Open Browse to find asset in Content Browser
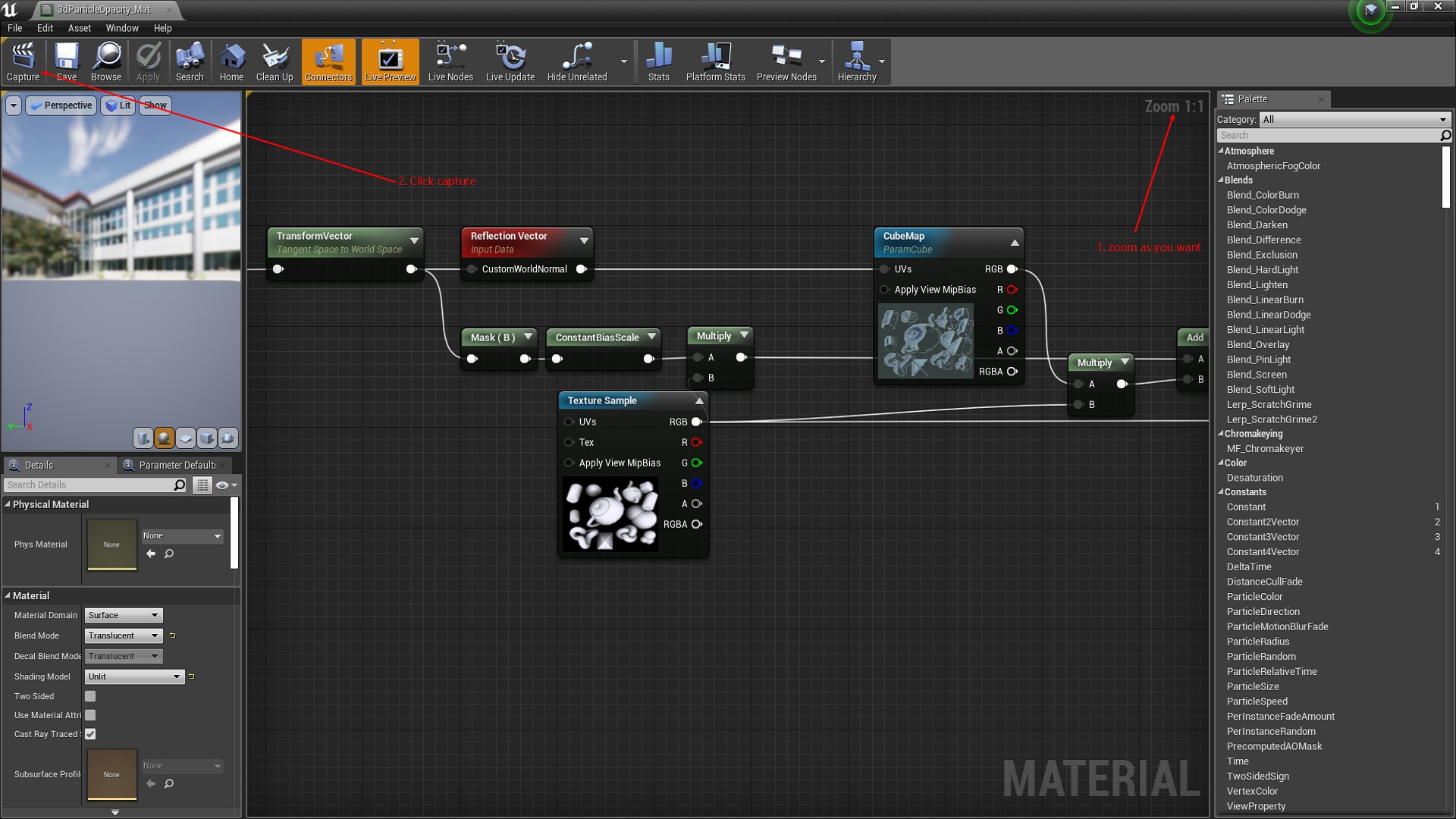 (x=106, y=61)
